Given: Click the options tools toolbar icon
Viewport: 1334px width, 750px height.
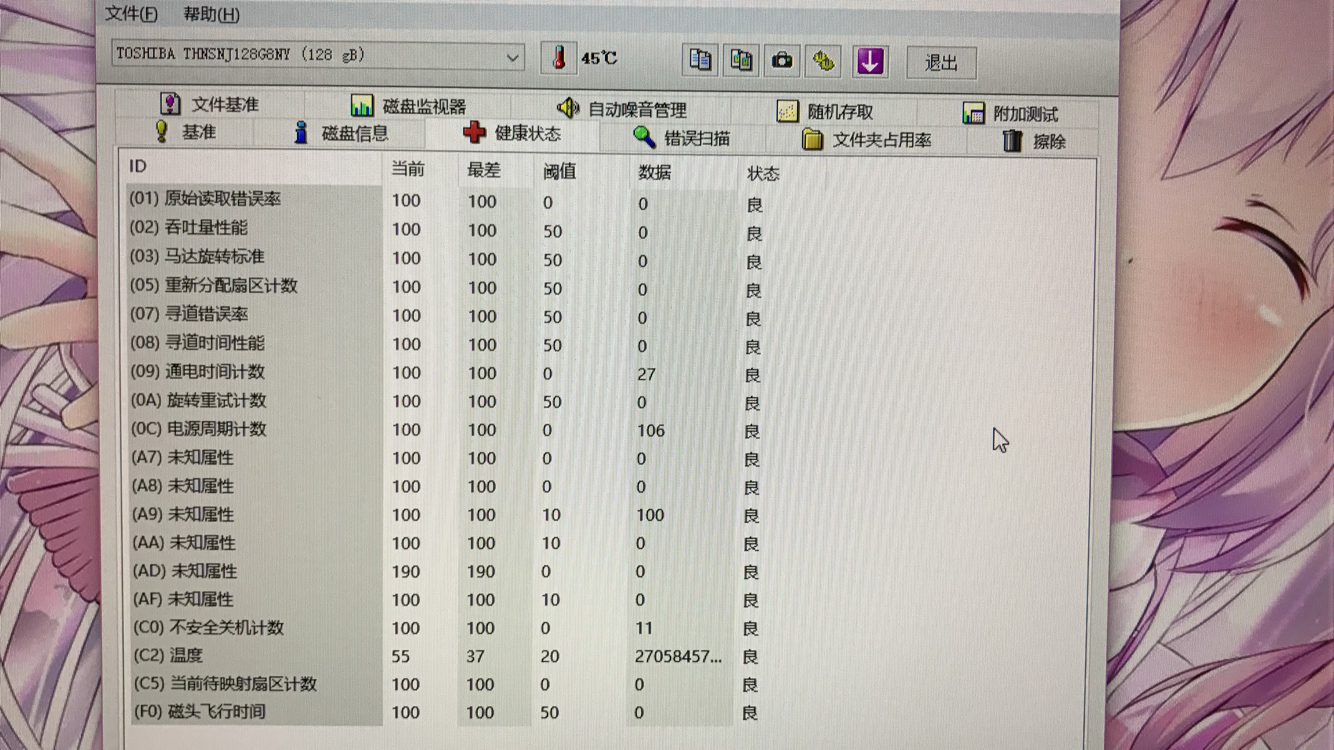Looking at the screenshot, I should point(824,61).
